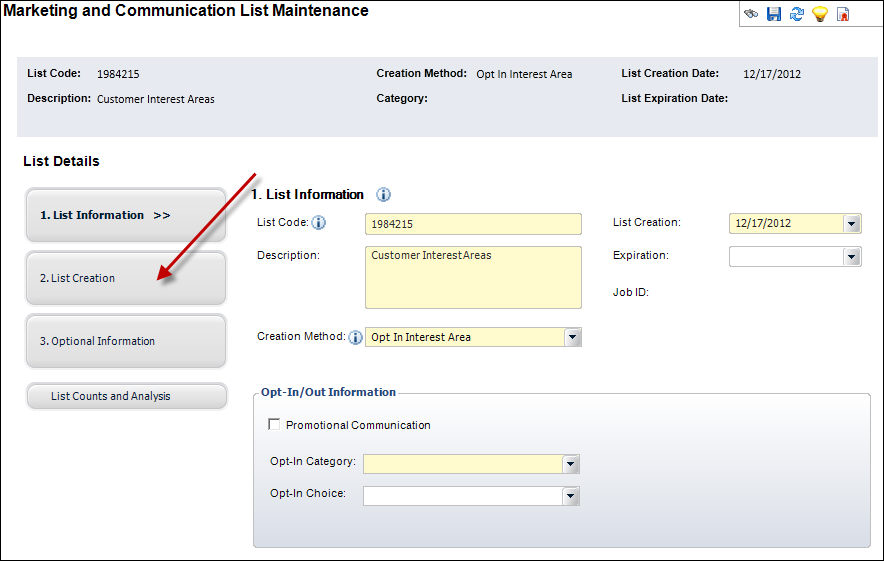Open the 3. Optional Information step
This screenshot has width=884, height=561.
pos(125,341)
